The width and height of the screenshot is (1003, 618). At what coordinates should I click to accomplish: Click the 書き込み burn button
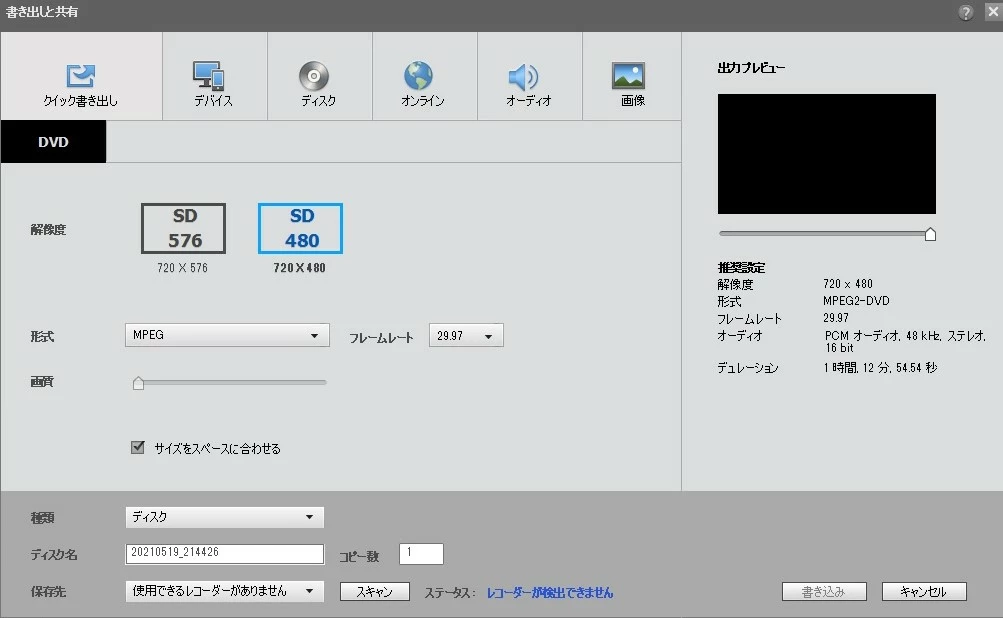(824, 592)
